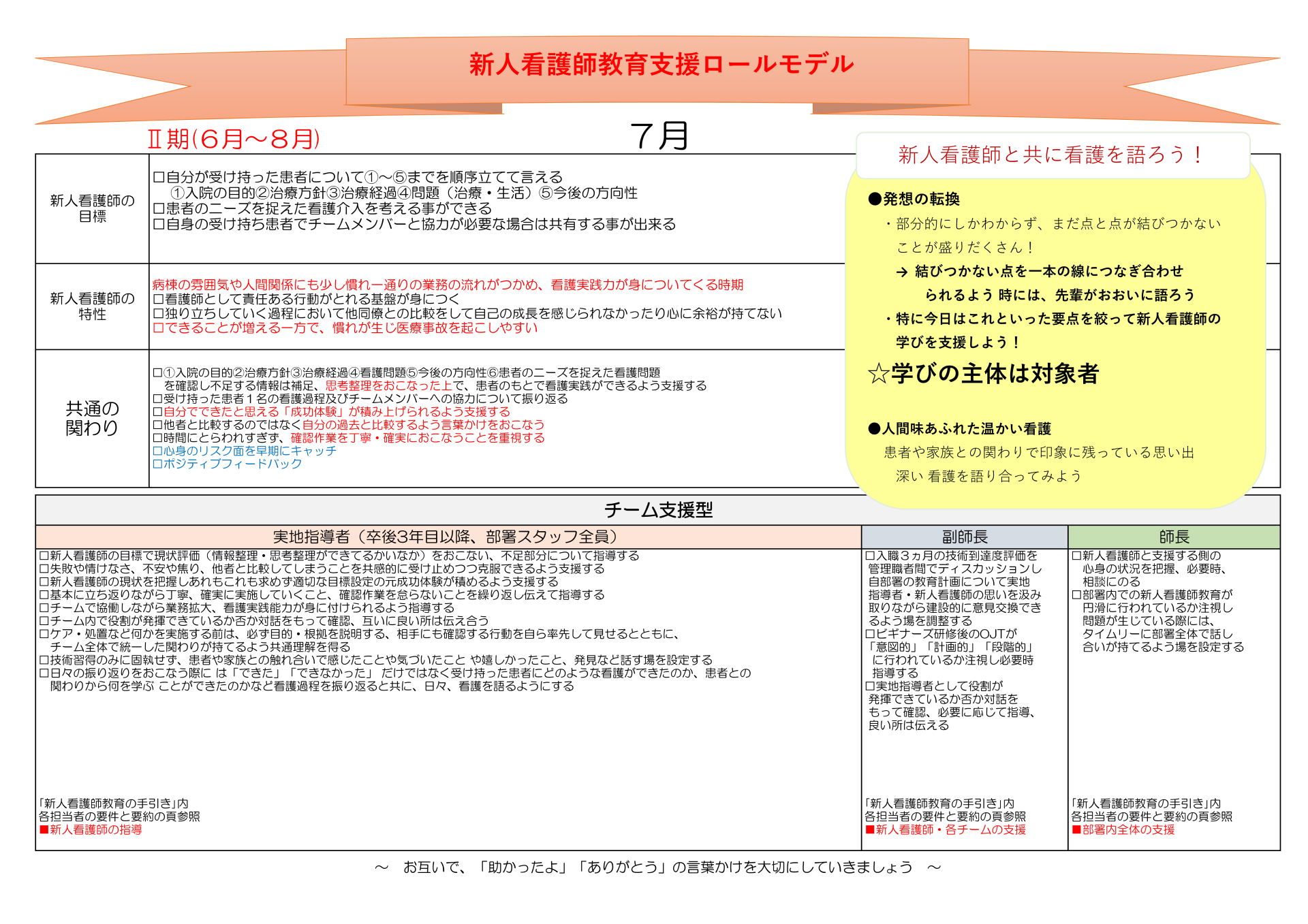Click red footnote ■部署内全体の支援
Screen dimensions: 1308x924
click(1123, 829)
